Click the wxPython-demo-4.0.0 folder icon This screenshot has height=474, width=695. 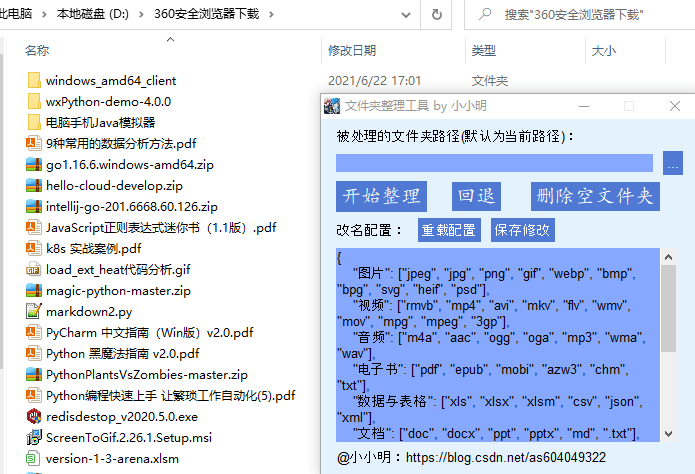[34, 101]
